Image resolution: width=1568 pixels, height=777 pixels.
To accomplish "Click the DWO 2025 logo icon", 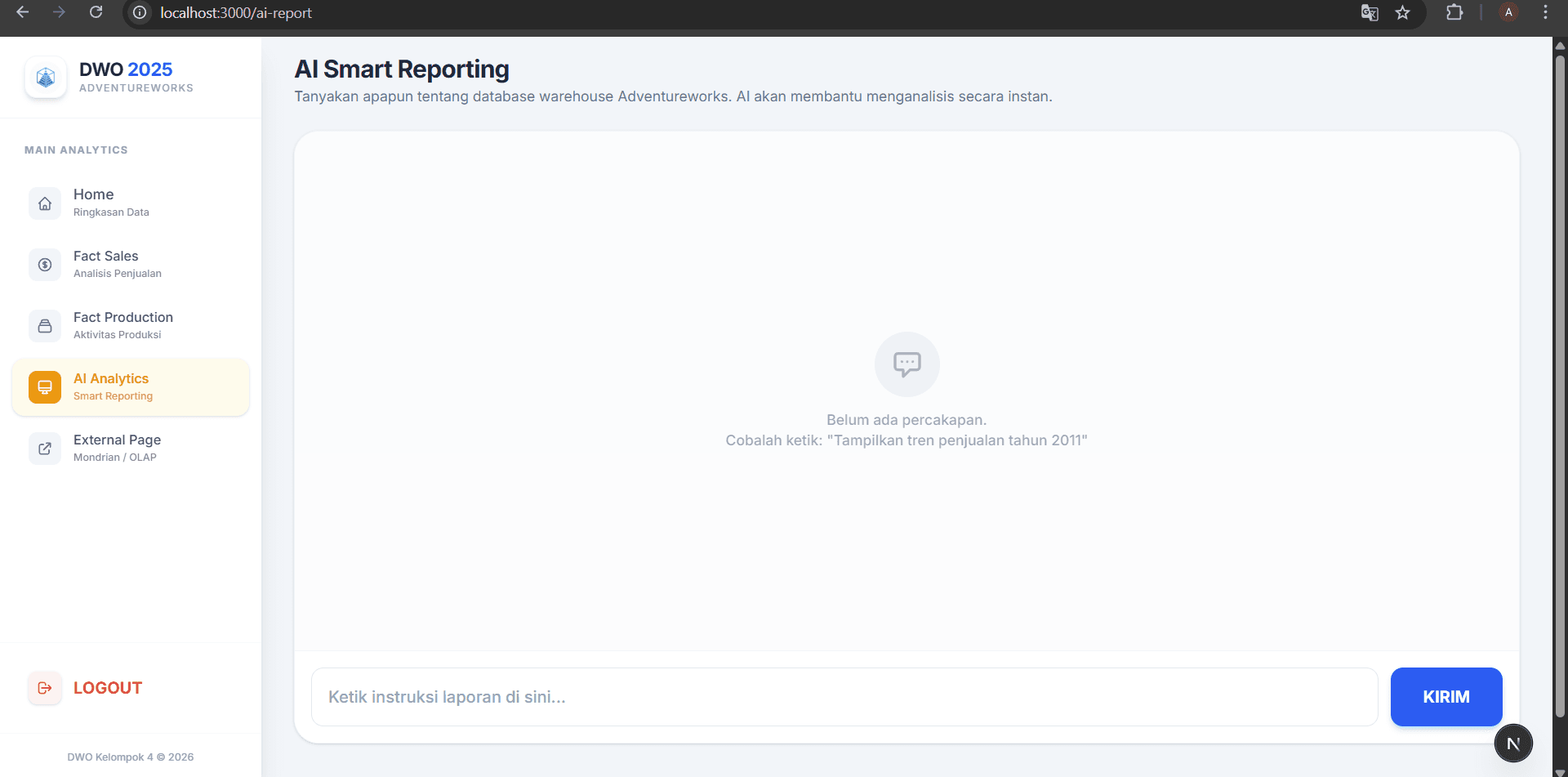I will [x=46, y=78].
